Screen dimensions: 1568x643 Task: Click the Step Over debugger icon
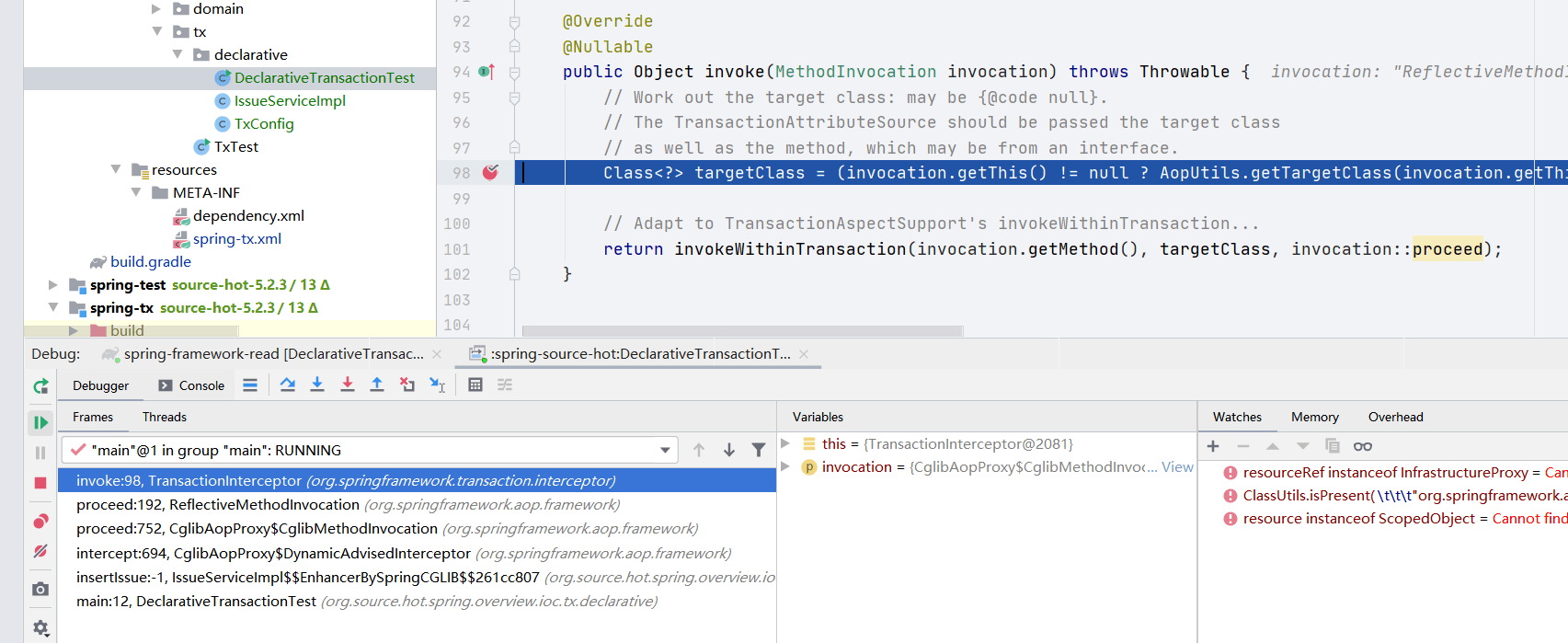pyautogui.click(x=288, y=385)
